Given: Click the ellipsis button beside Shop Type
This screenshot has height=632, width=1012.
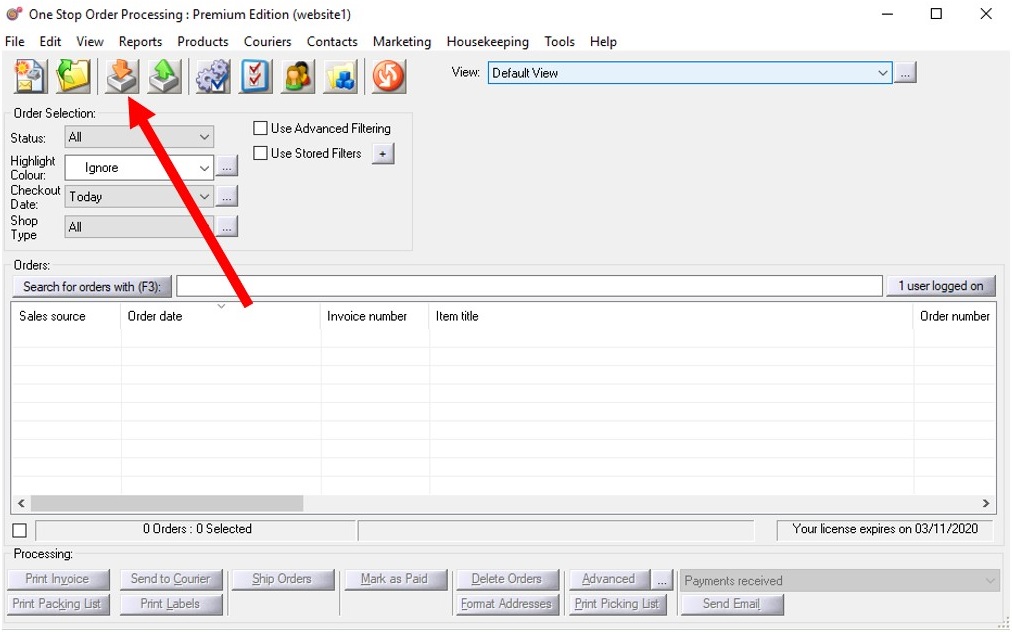Looking at the screenshot, I should [x=227, y=227].
